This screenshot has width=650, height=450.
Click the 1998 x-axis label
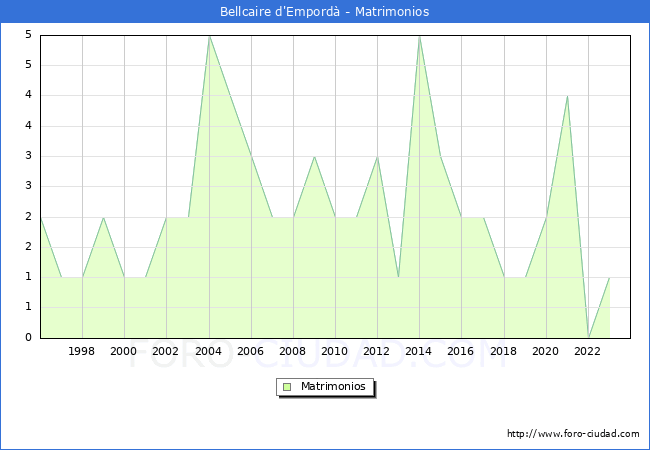[82, 352]
